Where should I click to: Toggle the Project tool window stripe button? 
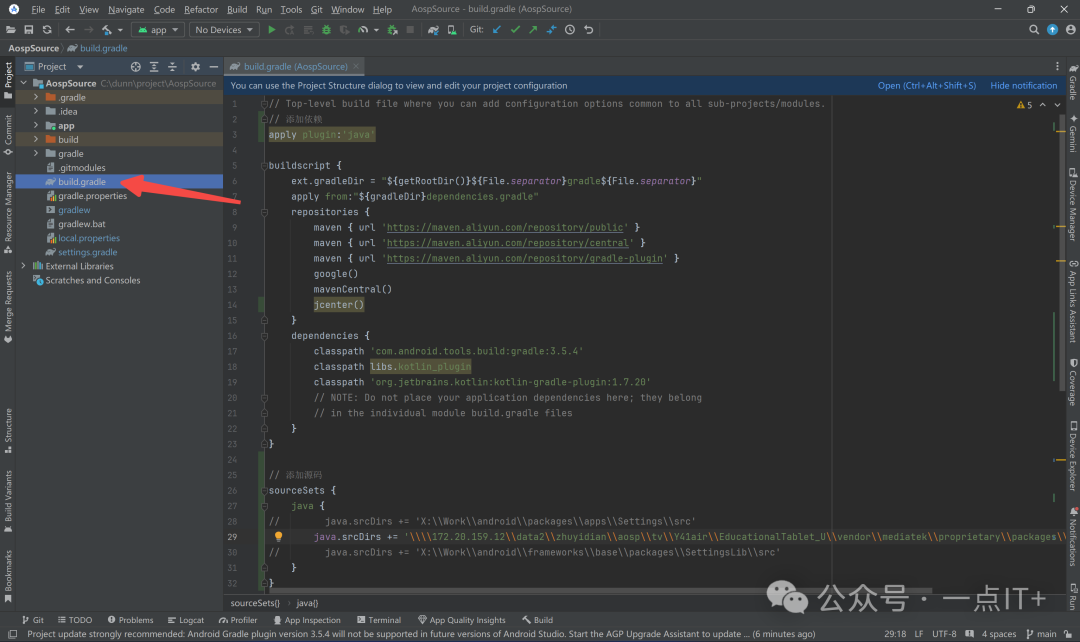(8, 80)
